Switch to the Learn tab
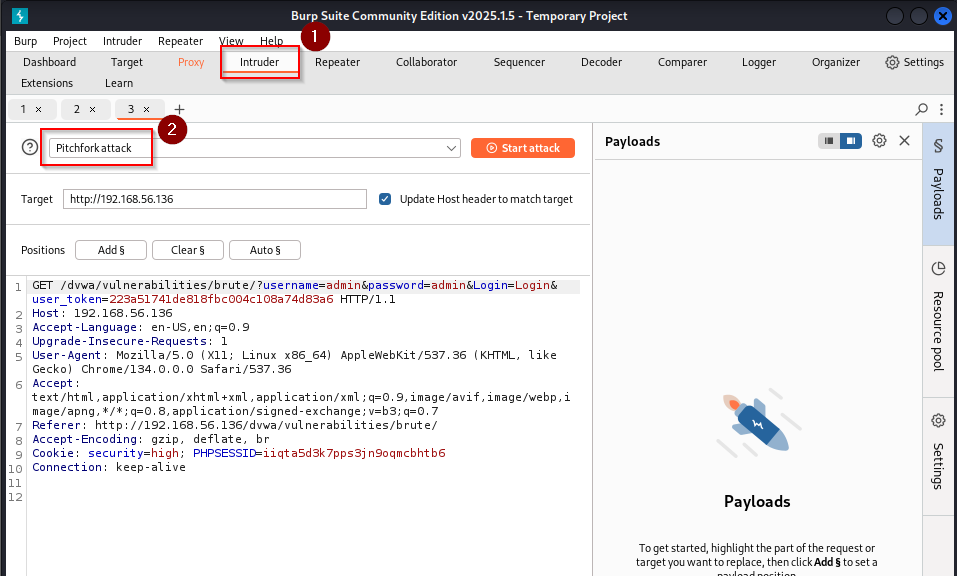Screen dimensions: 957x576 (x=119, y=83)
